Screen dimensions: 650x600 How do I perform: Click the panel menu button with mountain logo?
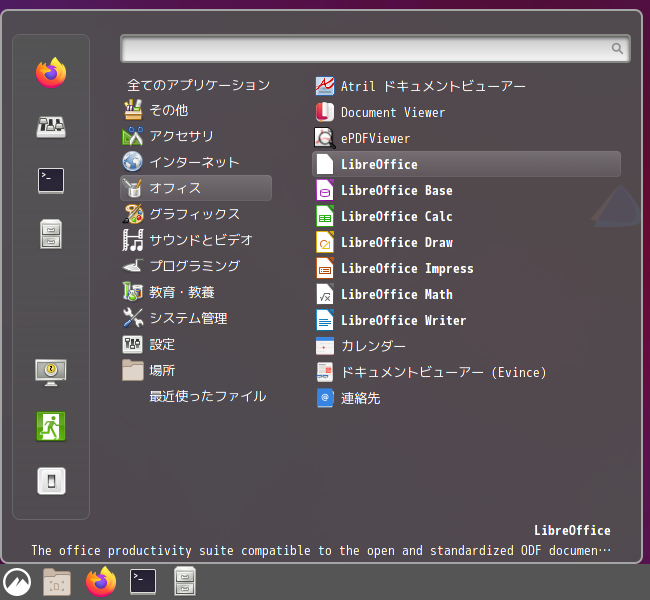17,582
